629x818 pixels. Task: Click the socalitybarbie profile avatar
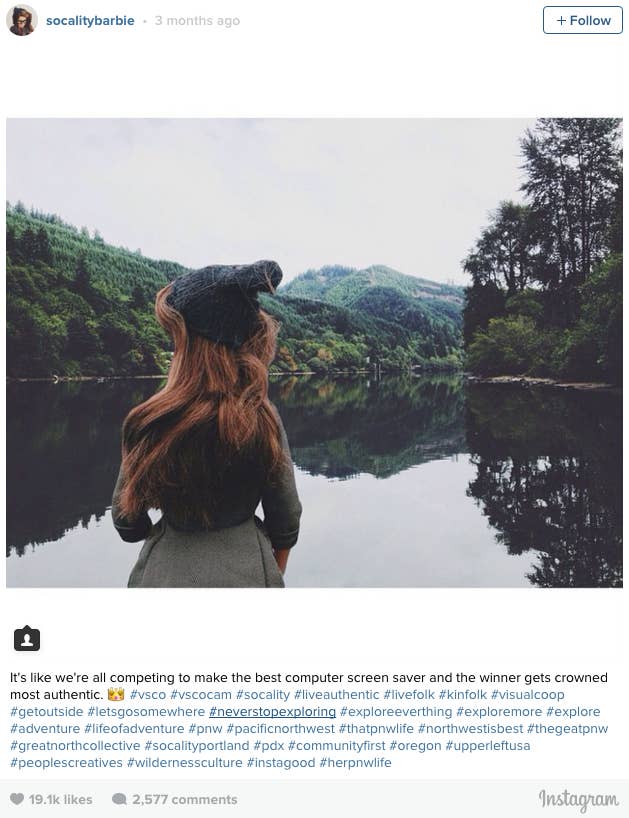[x=21, y=20]
